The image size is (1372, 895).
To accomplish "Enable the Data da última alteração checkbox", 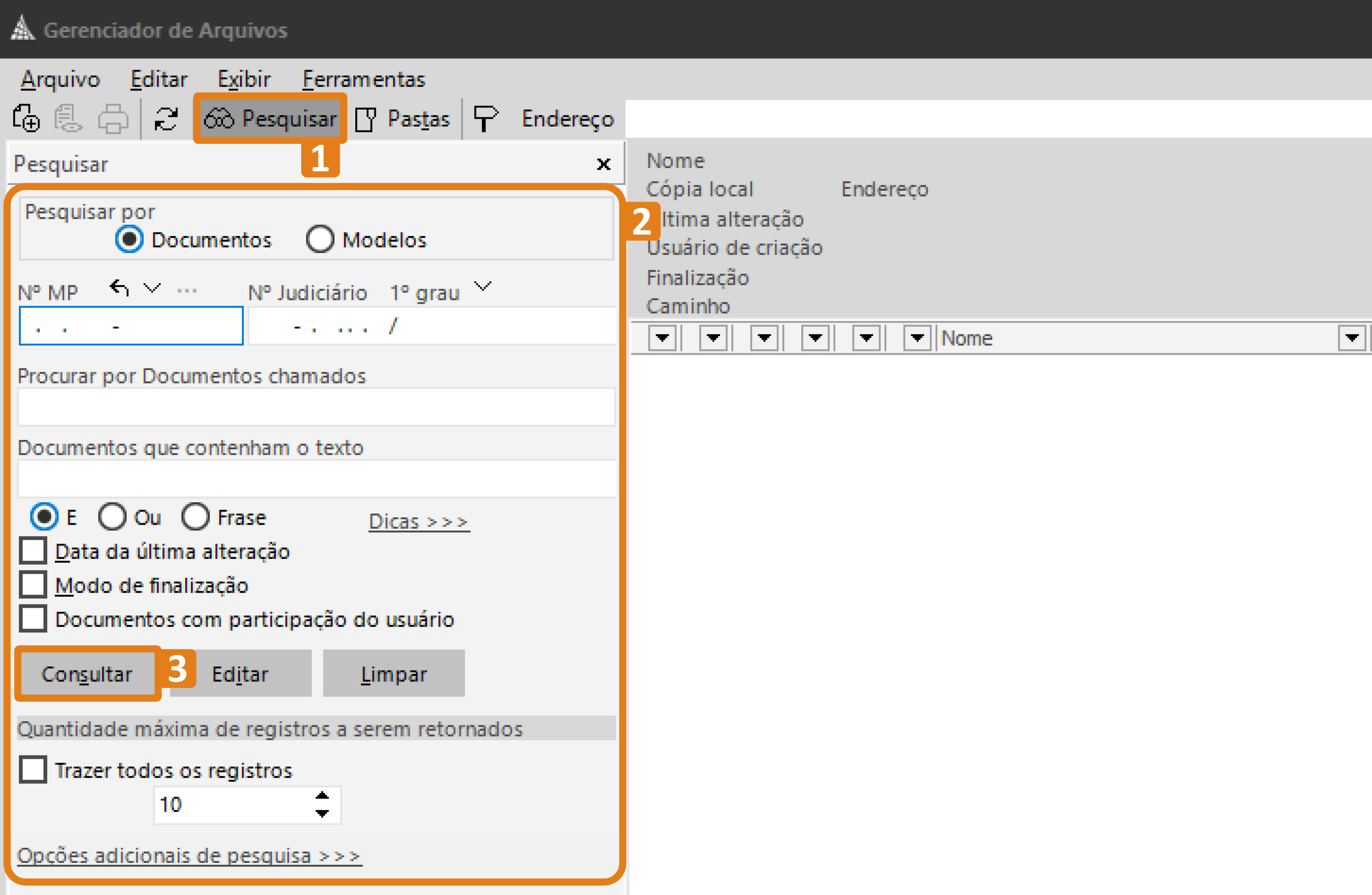I will (x=33, y=551).
